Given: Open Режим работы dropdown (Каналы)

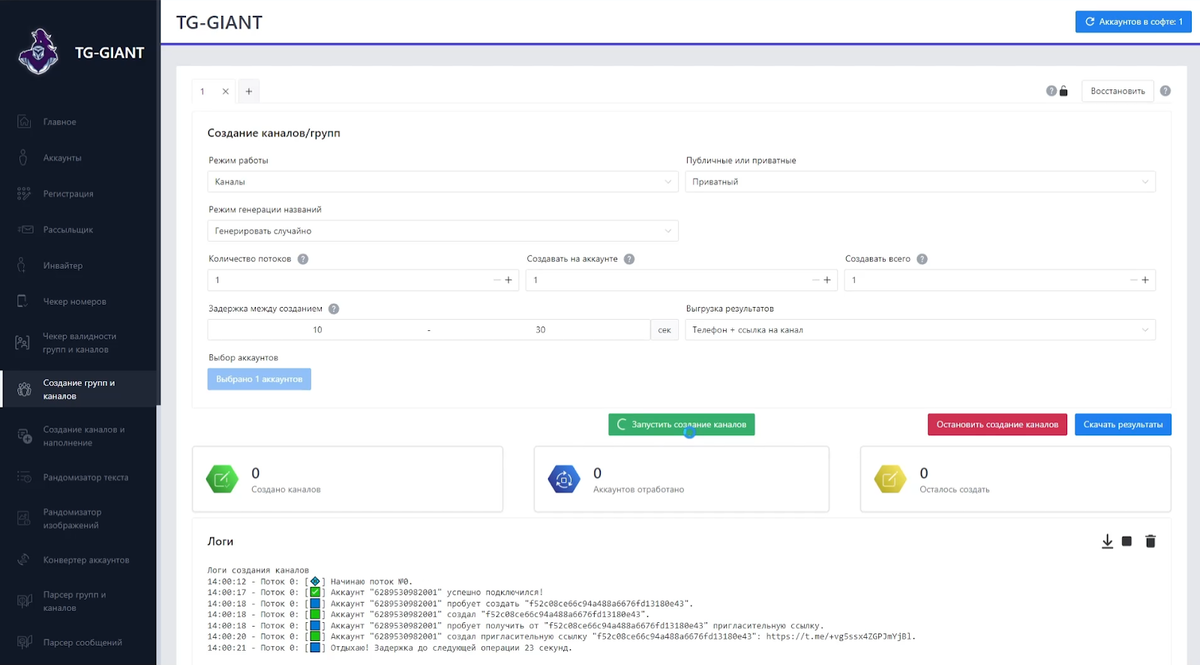Looking at the screenshot, I should 443,182.
